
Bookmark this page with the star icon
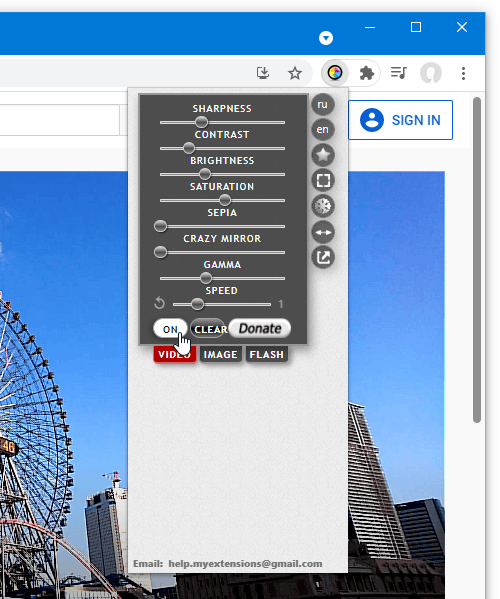tap(294, 73)
